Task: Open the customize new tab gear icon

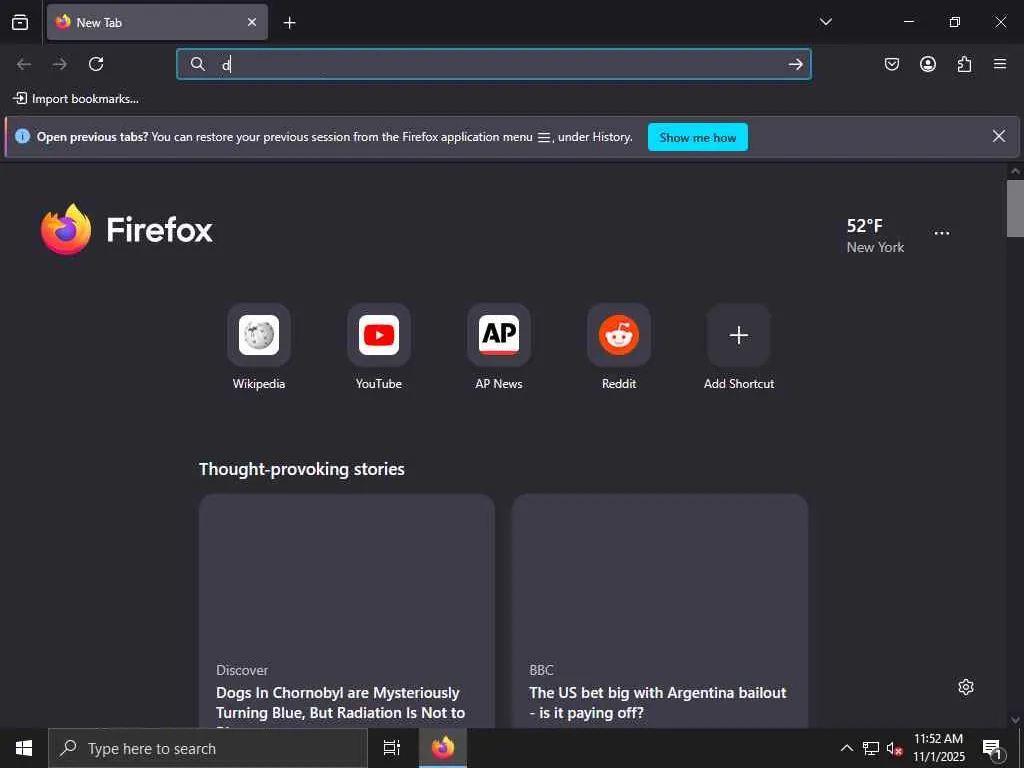Action: pos(966,687)
